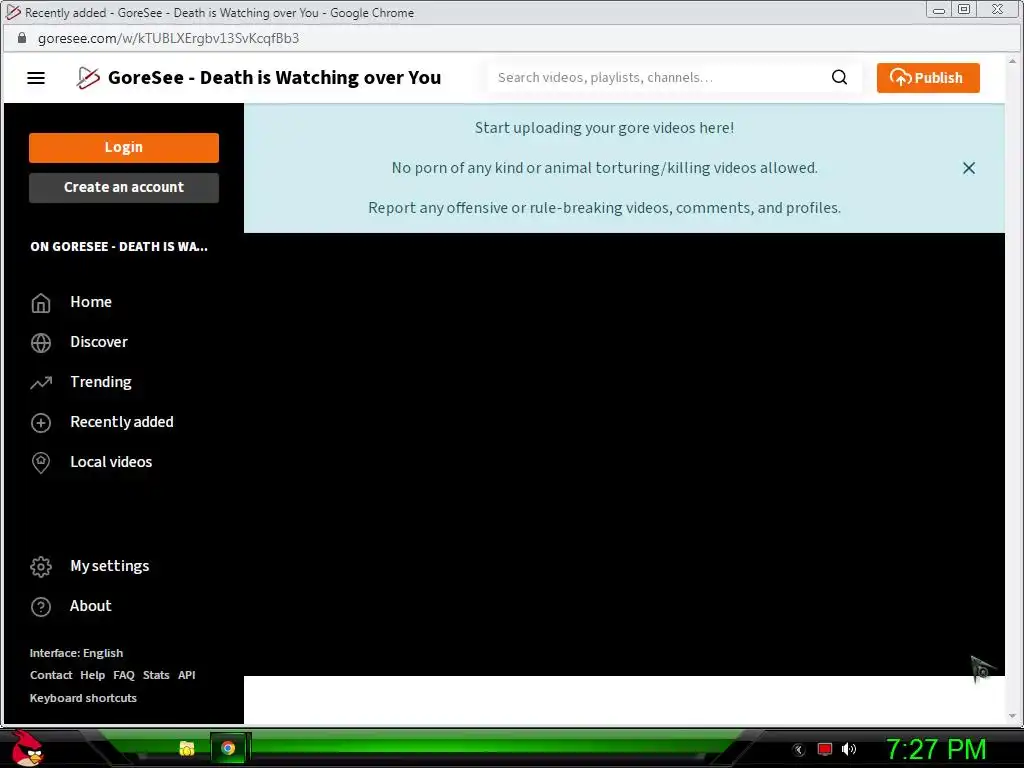This screenshot has height=768, width=1024.
Task: Click the Recently added plus icon
Action: [40, 423]
